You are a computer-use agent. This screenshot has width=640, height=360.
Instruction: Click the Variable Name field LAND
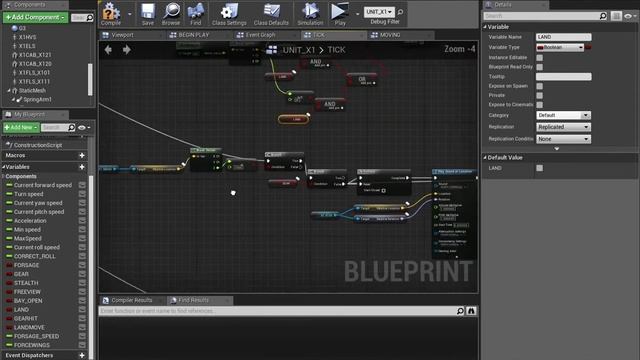(x=563, y=37)
